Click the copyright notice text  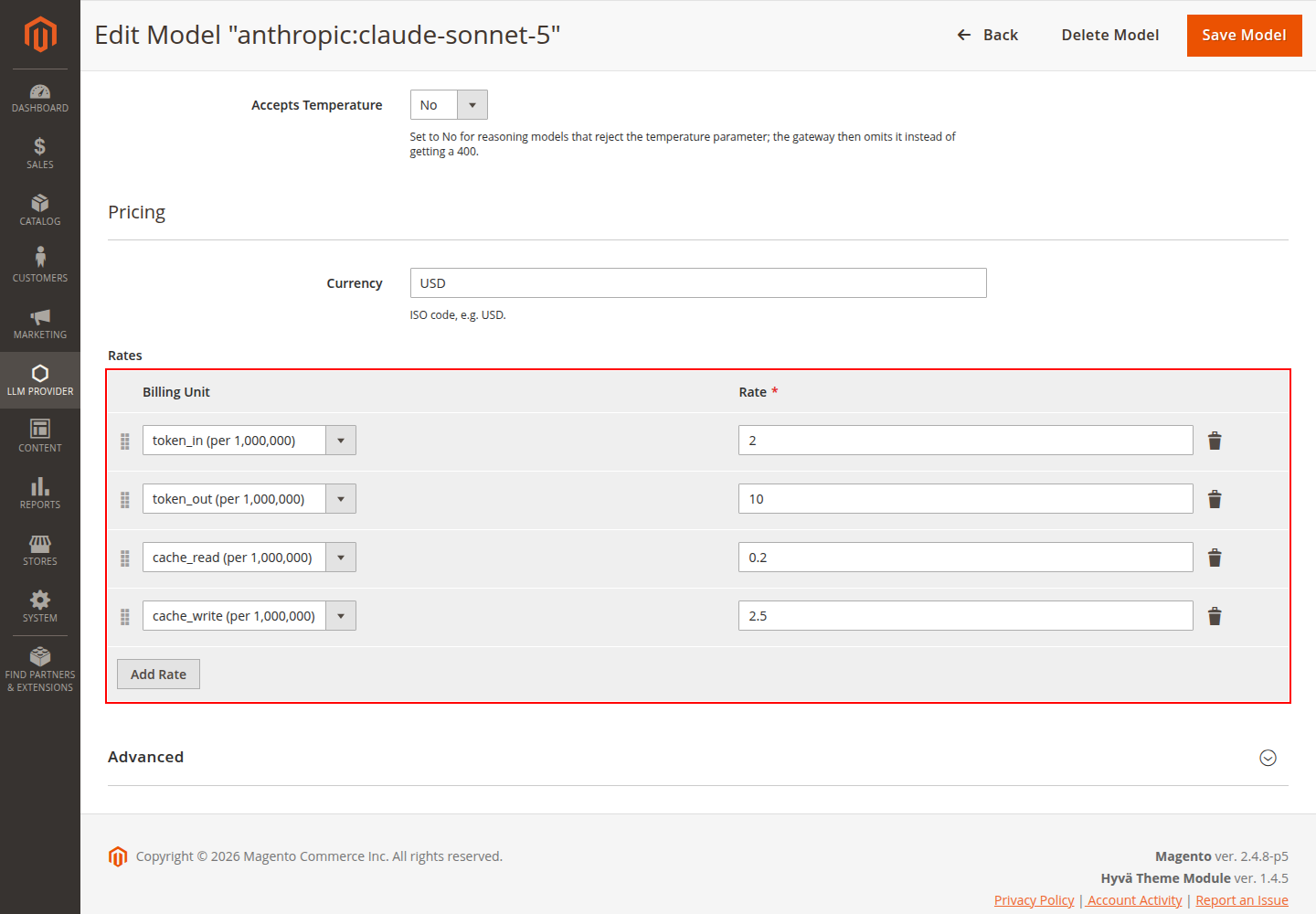click(x=319, y=856)
